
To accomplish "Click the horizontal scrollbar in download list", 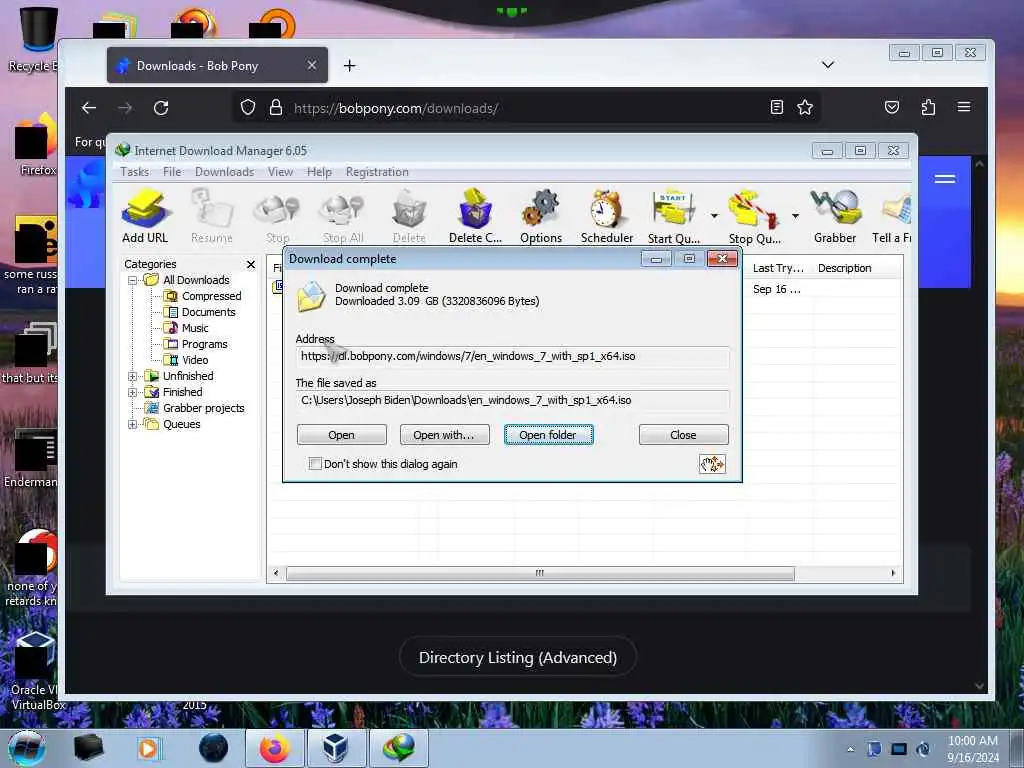I will pos(540,573).
